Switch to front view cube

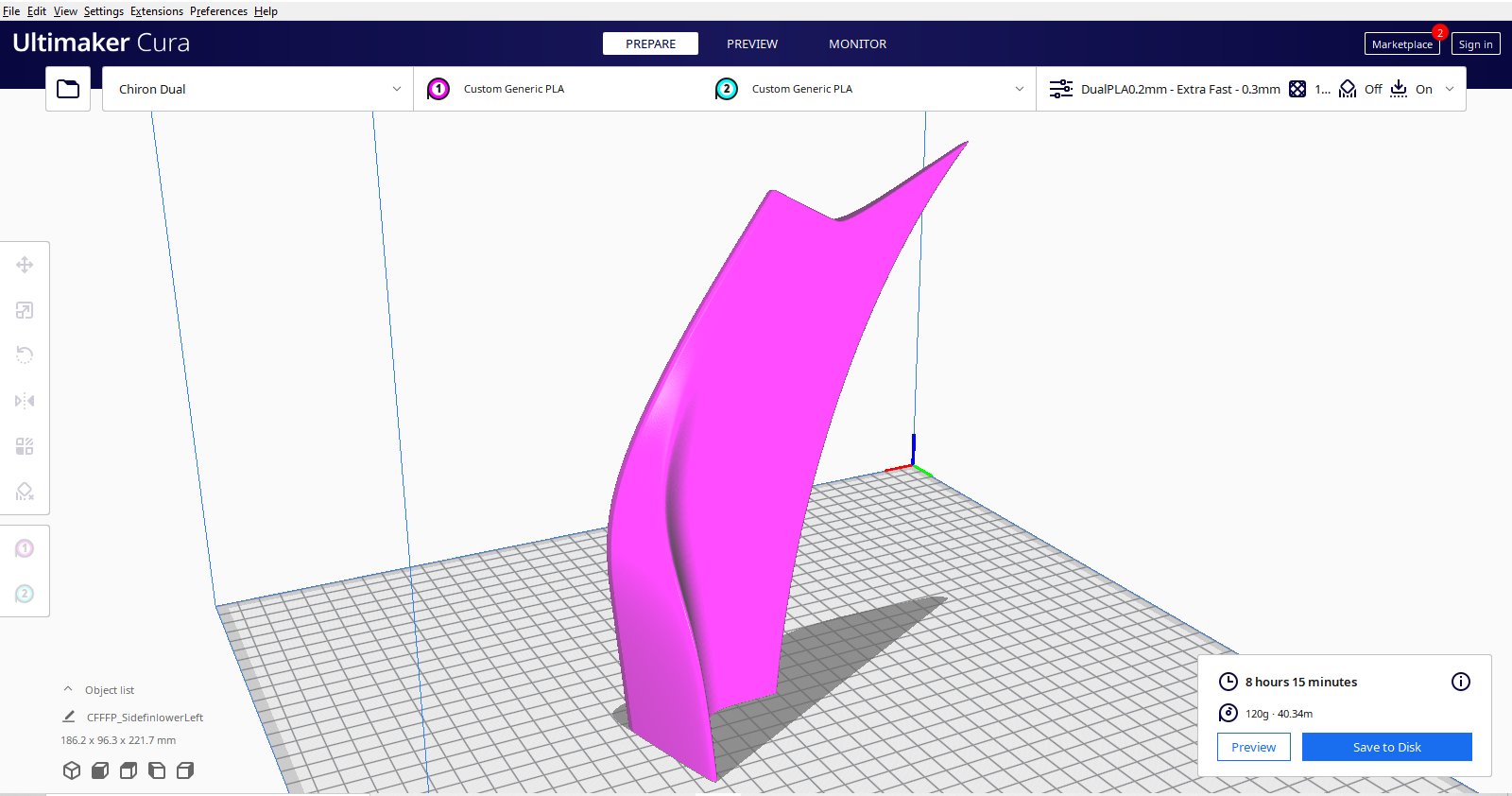pos(100,770)
